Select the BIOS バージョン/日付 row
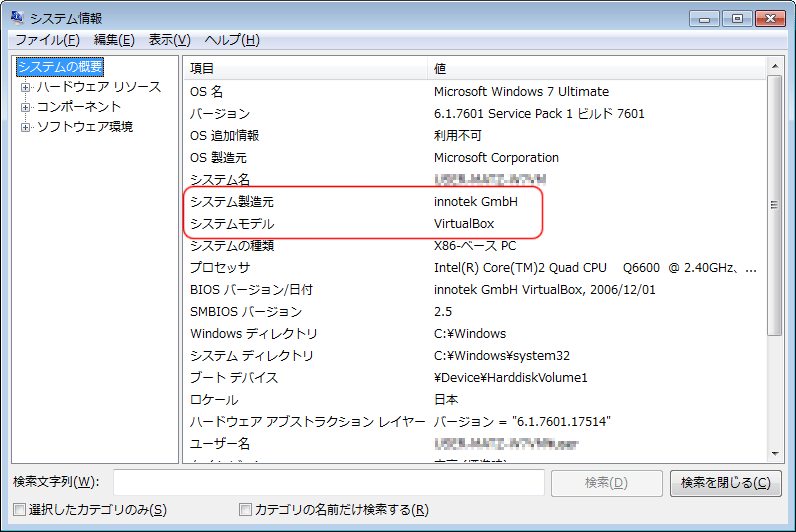The width and height of the screenshot is (796, 532). point(475,290)
